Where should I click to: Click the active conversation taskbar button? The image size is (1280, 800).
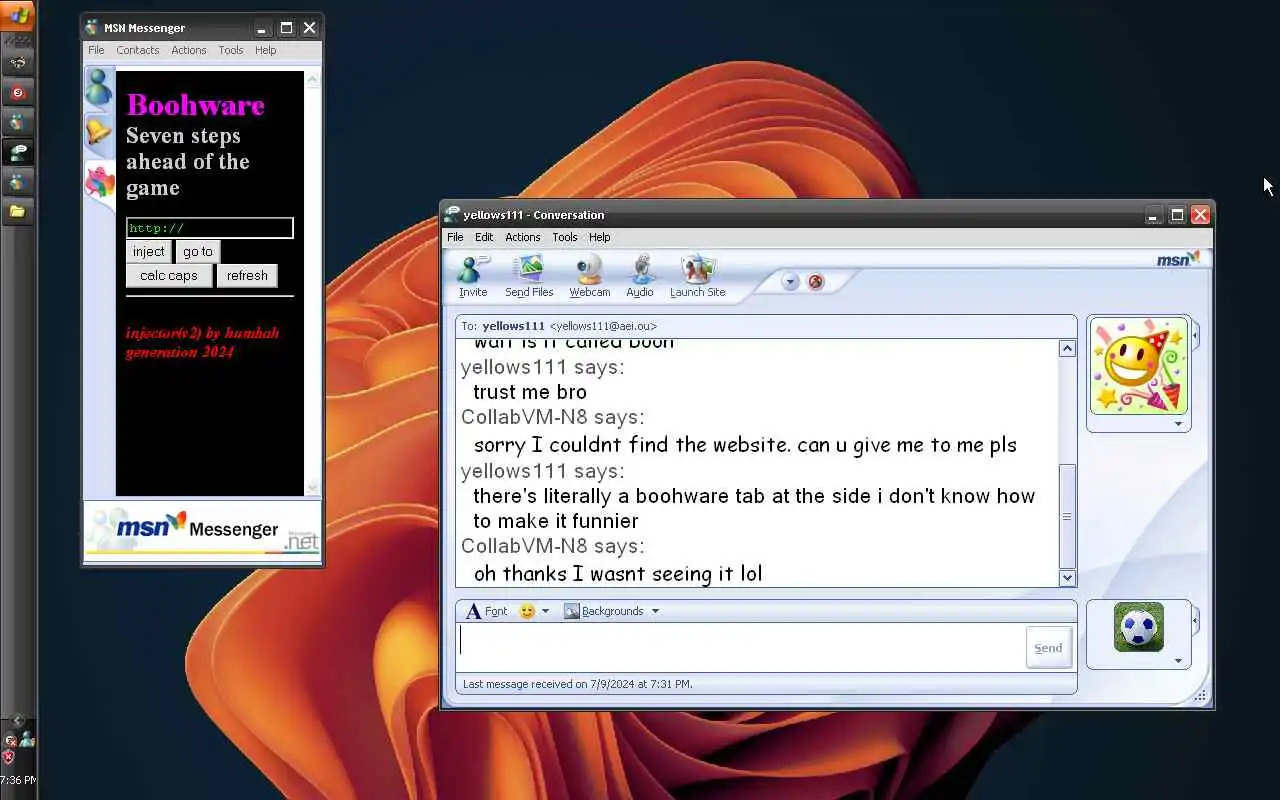(x=18, y=152)
